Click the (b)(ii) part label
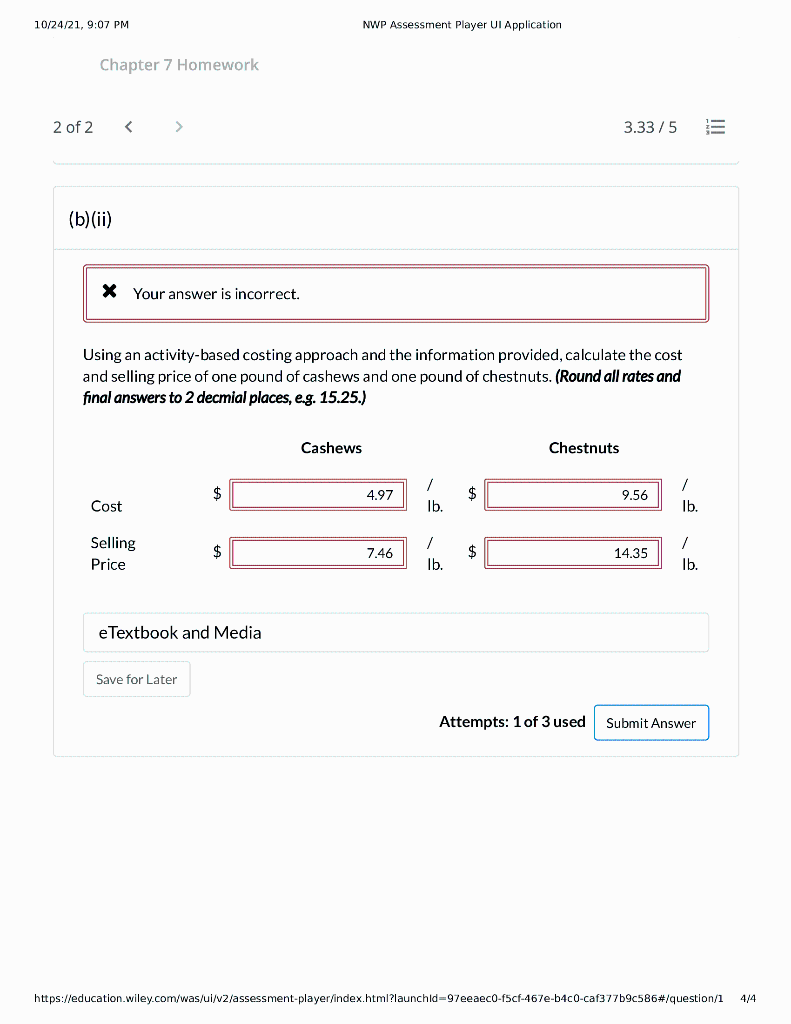Screen dimensions: 791x1024 (90, 218)
